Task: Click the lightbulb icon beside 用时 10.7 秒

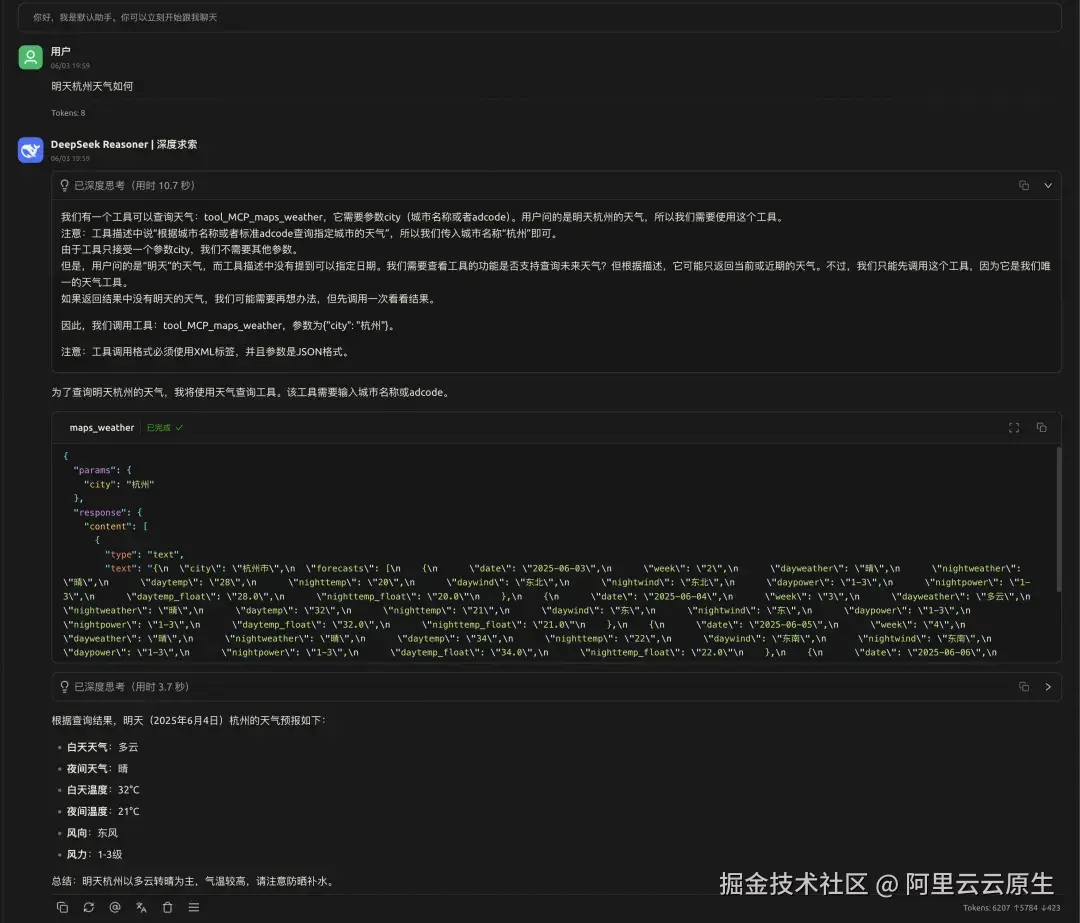Action: 65,185
